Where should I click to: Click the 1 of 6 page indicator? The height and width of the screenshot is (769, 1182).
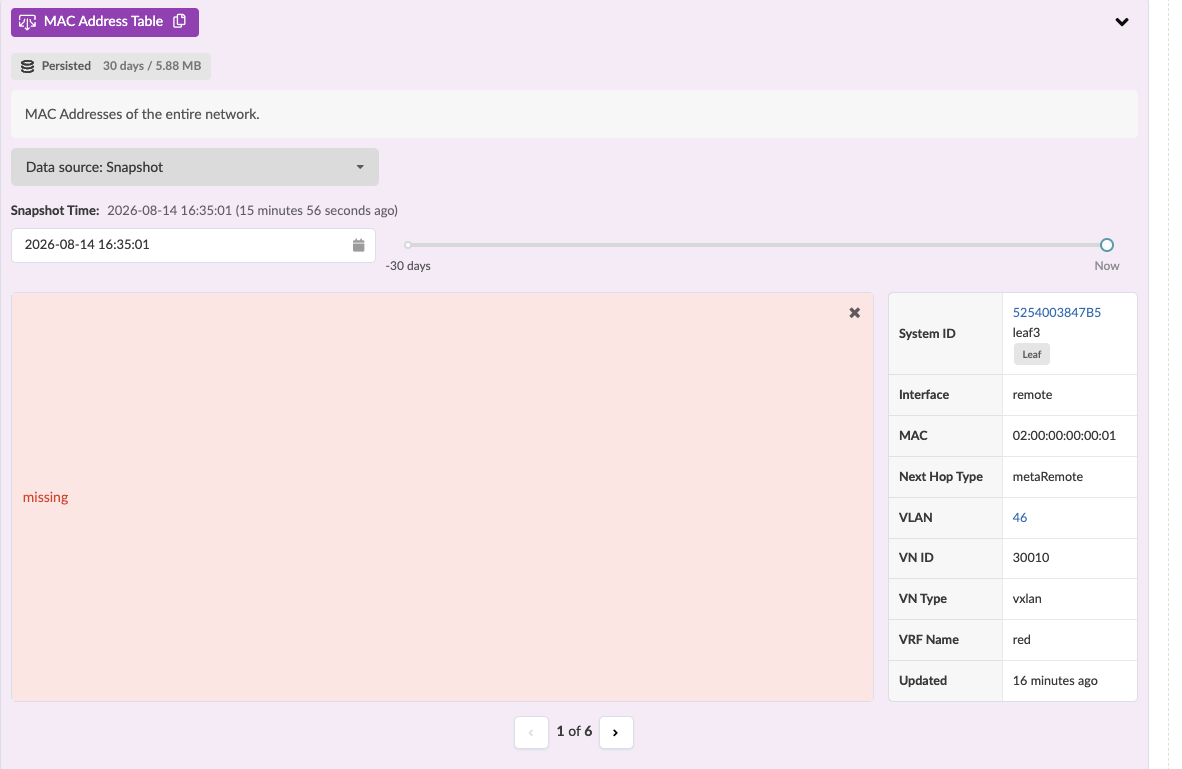(x=574, y=732)
